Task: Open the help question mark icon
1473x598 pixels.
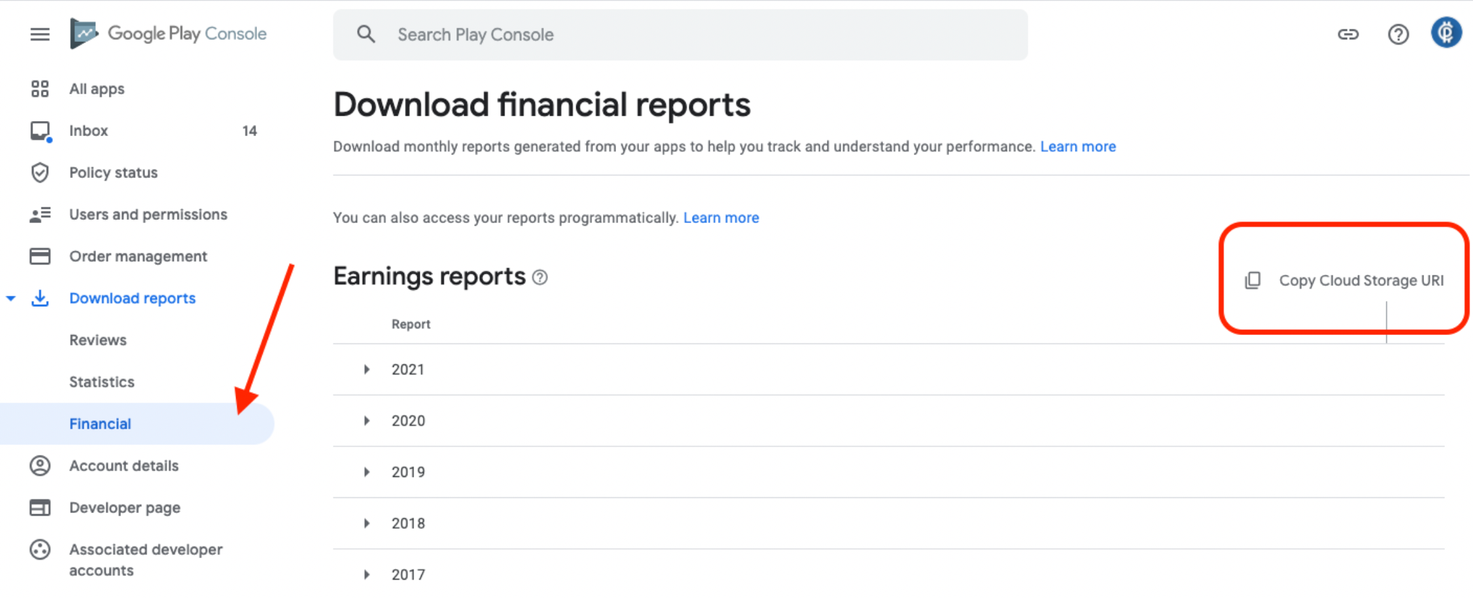Action: tap(1398, 34)
